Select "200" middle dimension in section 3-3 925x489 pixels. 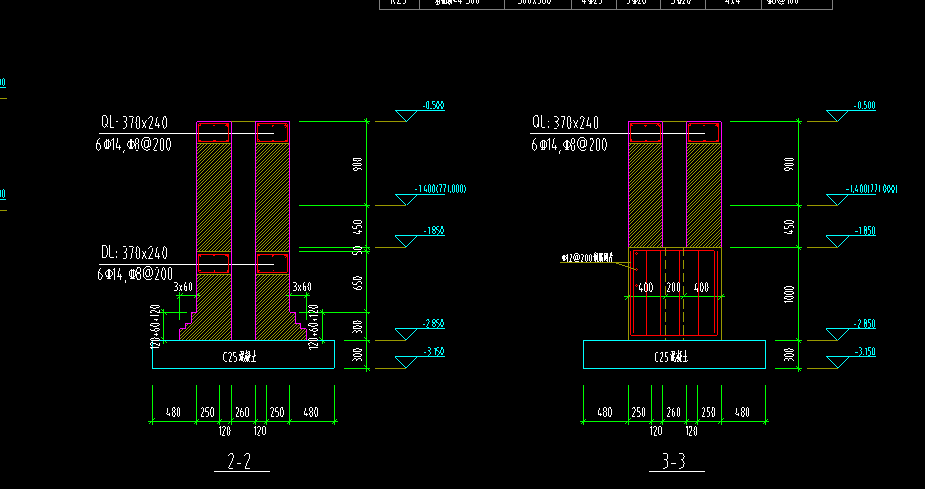(673, 288)
